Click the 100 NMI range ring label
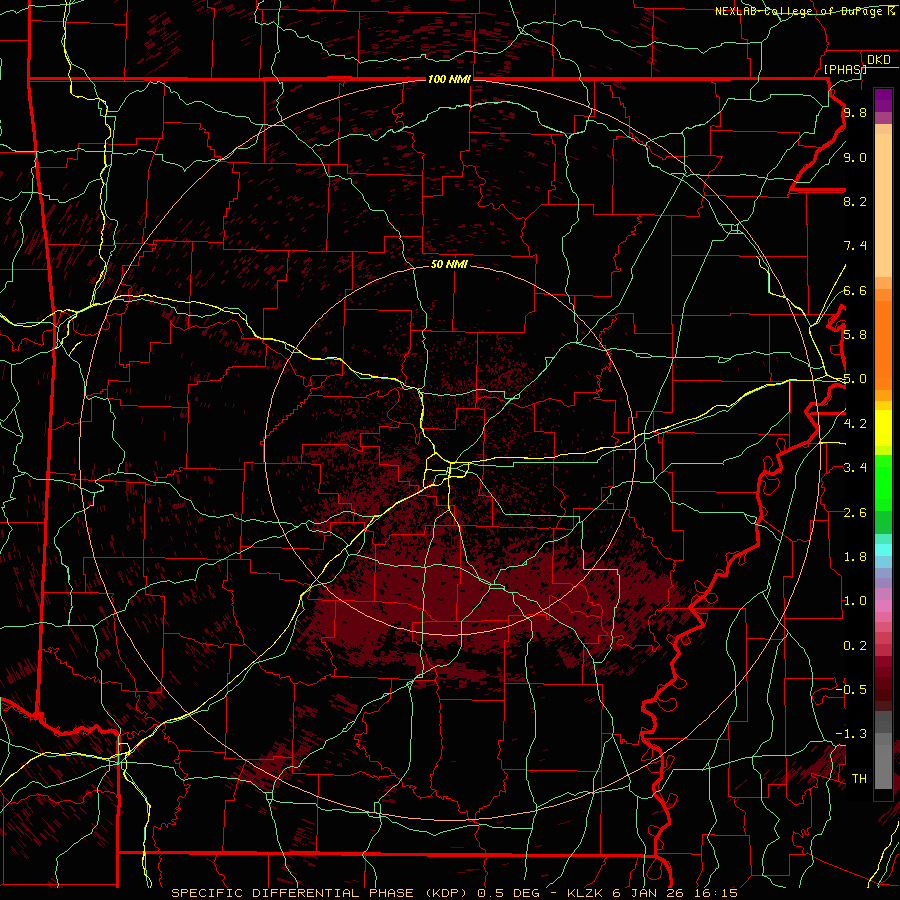 (x=449, y=79)
